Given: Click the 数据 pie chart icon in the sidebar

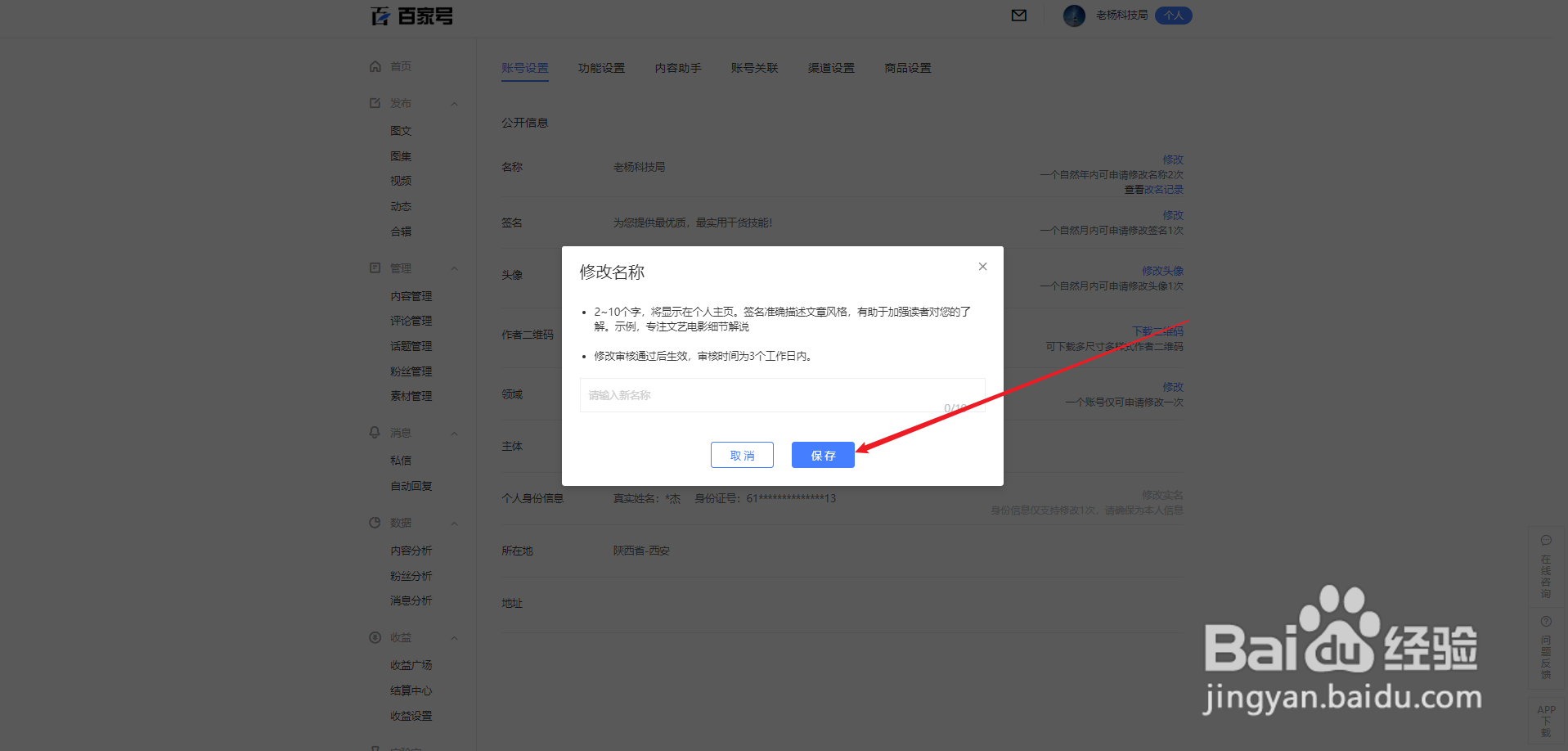Looking at the screenshot, I should (375, 523).
